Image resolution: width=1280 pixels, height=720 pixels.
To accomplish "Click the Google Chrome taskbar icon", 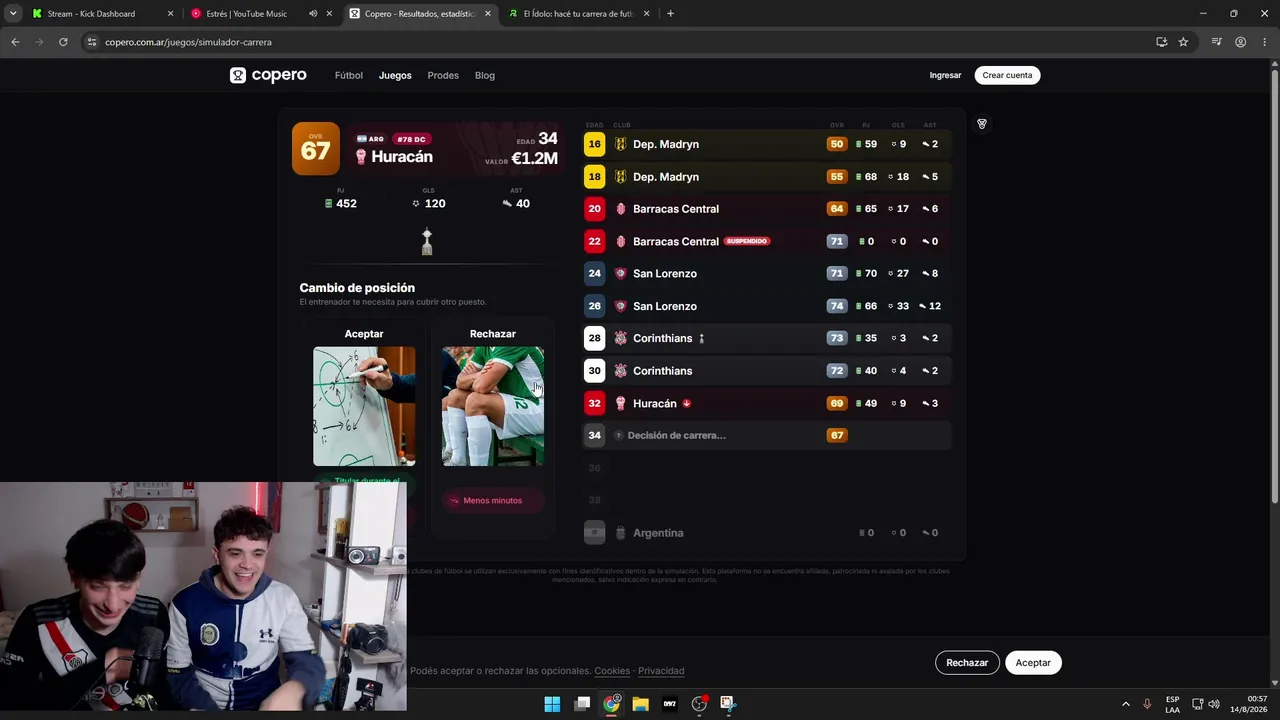I will [611, 704].
